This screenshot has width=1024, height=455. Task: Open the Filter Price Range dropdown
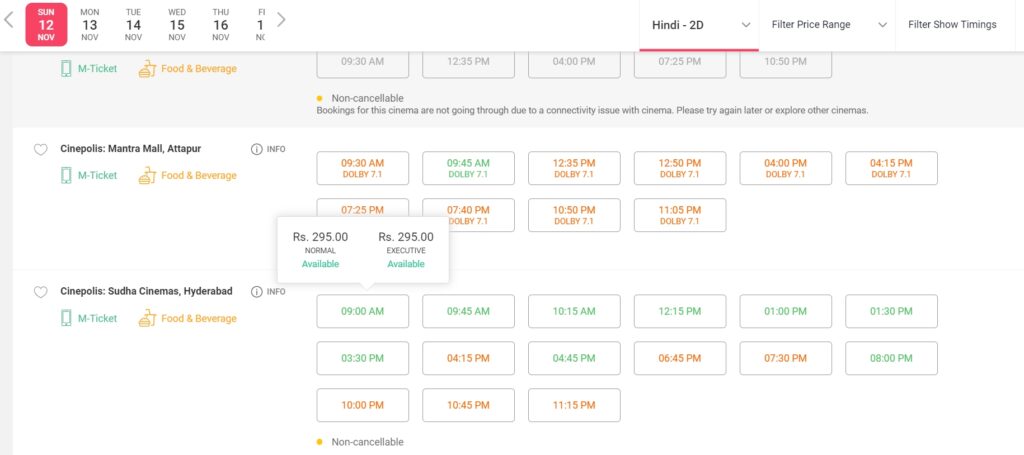827,25
